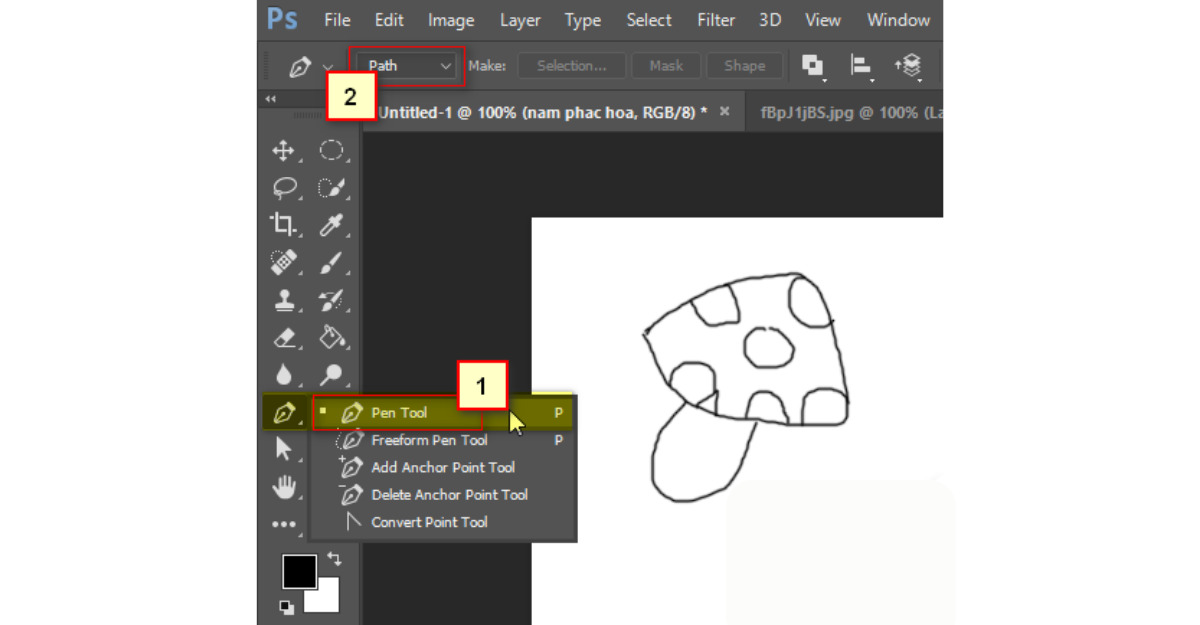The image size is (1200, 625).
Task: Select the Lasso tool
Action: coord(285,188)
